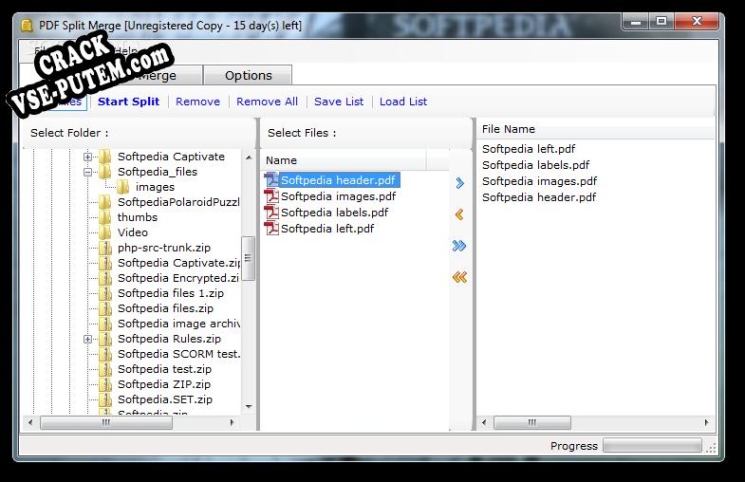The height and width of the screenshot is (482, 745).
Task: Select Softpedia left.pdf in File Name list
Action: coord(528,149)
